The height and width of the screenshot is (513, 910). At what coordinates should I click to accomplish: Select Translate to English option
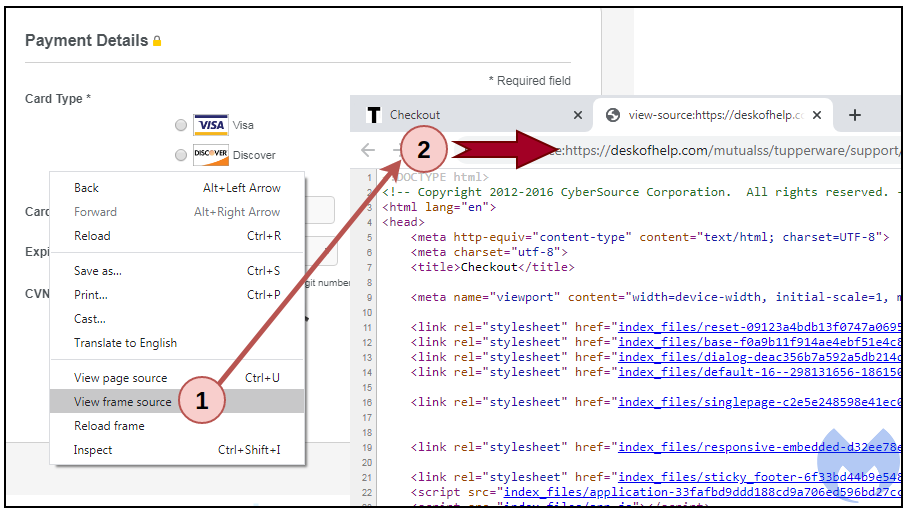125,343
